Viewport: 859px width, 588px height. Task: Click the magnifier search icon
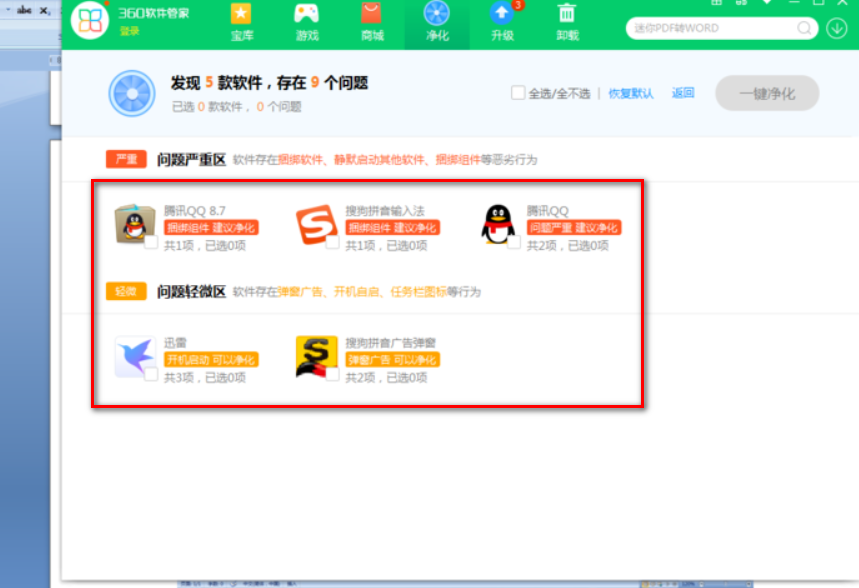pos(804,28)
